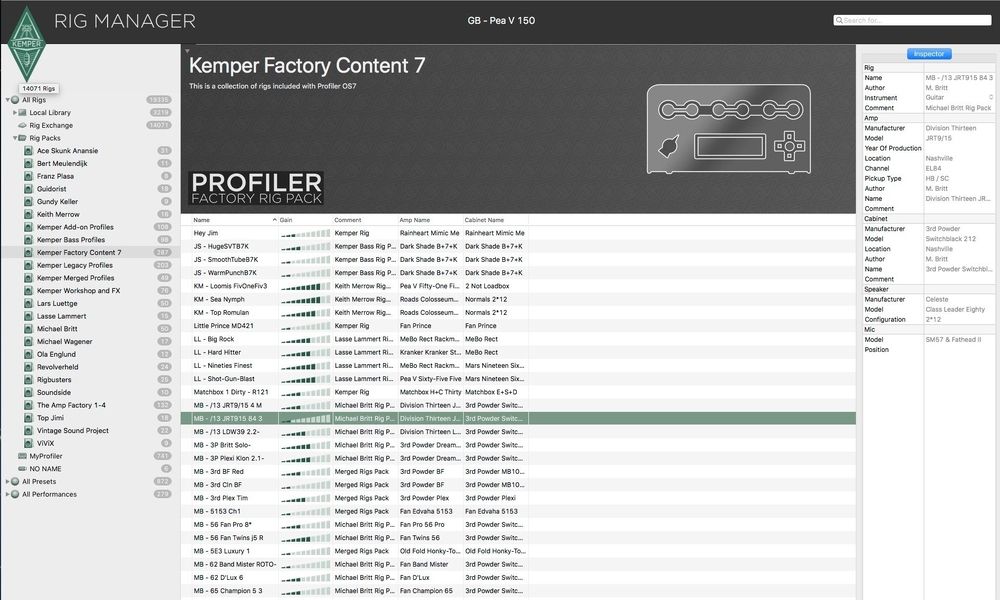
Task: Click the Search for... field
Action: click(912, 20)
